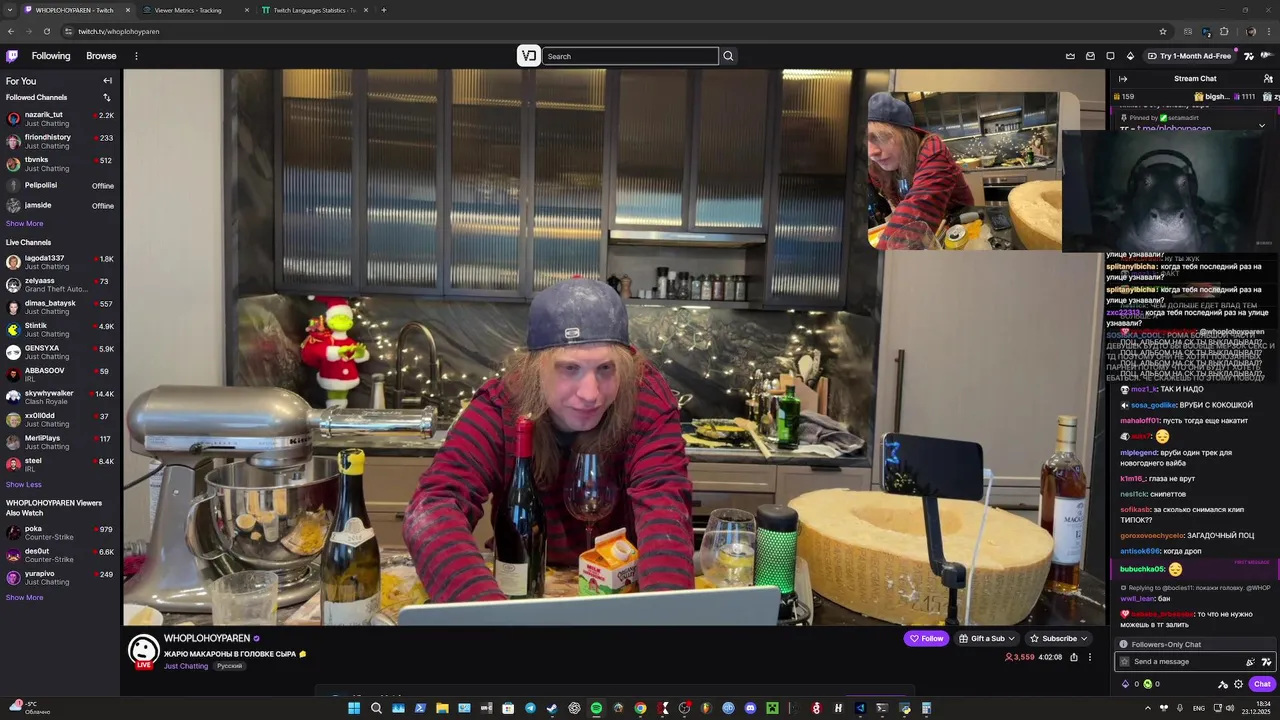Open Spotify from the taskbar

596,708
